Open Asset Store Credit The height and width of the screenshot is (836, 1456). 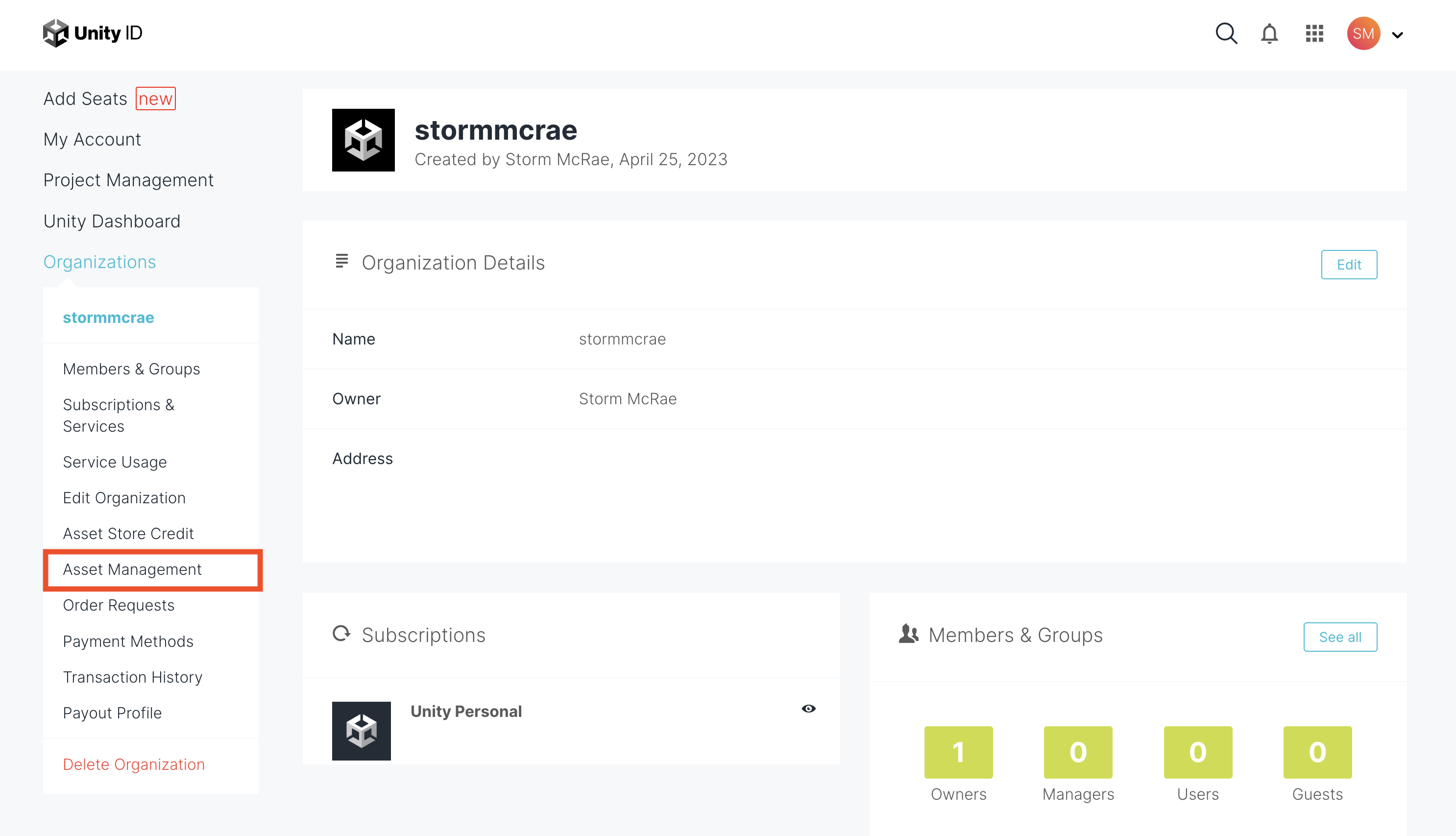[128, 534]
